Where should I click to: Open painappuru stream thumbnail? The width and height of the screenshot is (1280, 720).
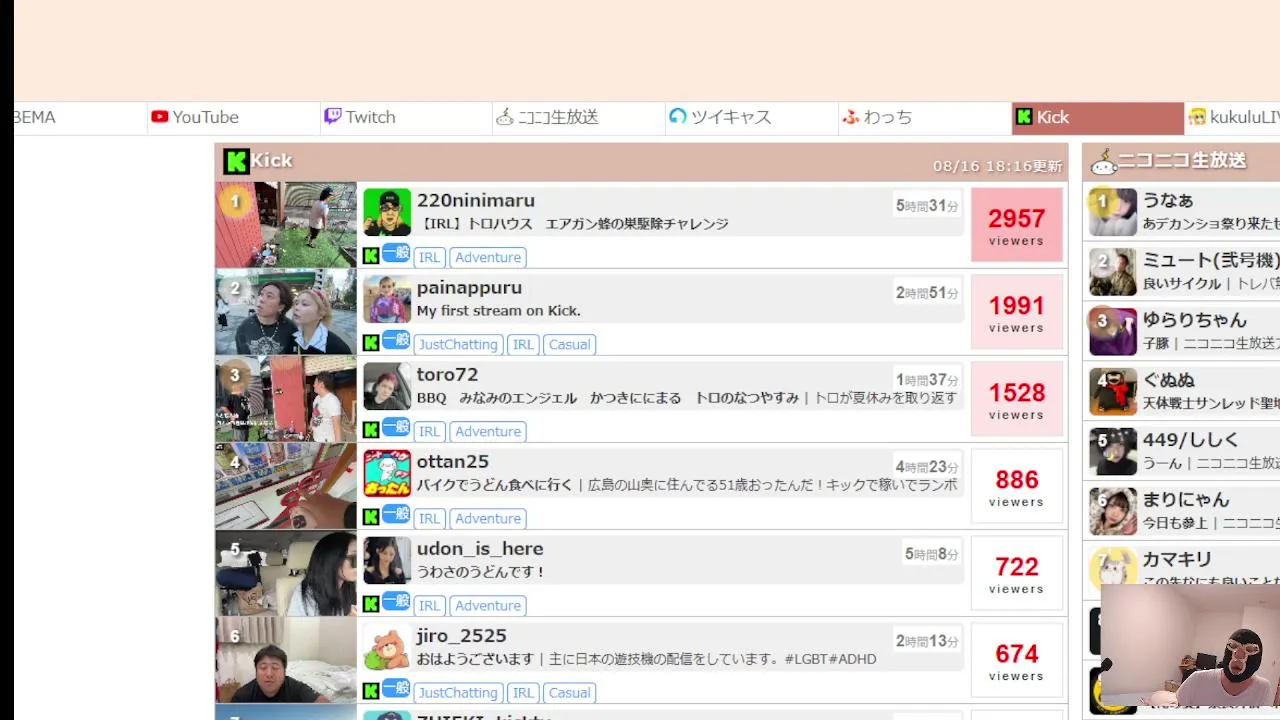[x=286, y=312]
